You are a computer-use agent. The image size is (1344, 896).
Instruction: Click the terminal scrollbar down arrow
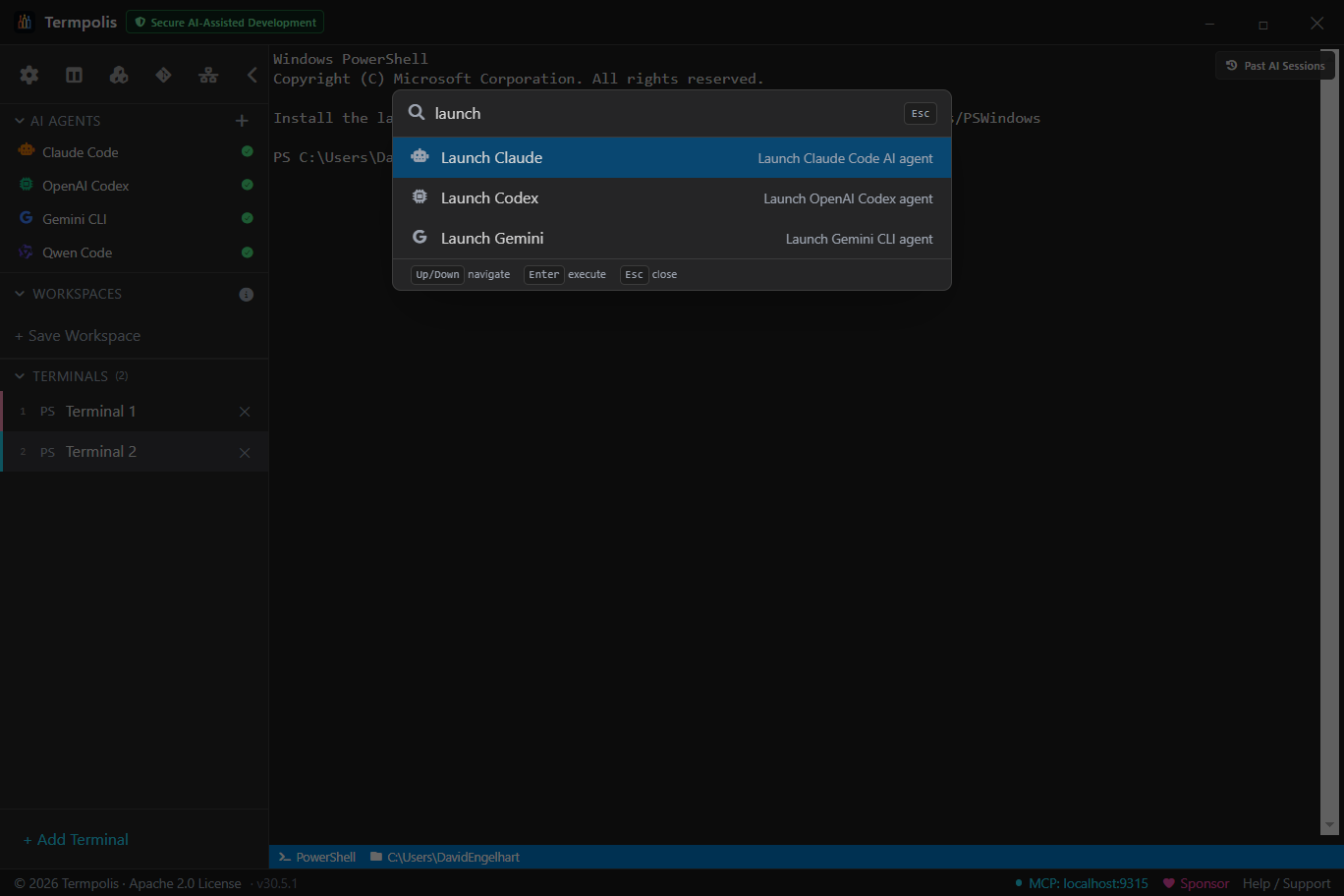[1330, 825]
